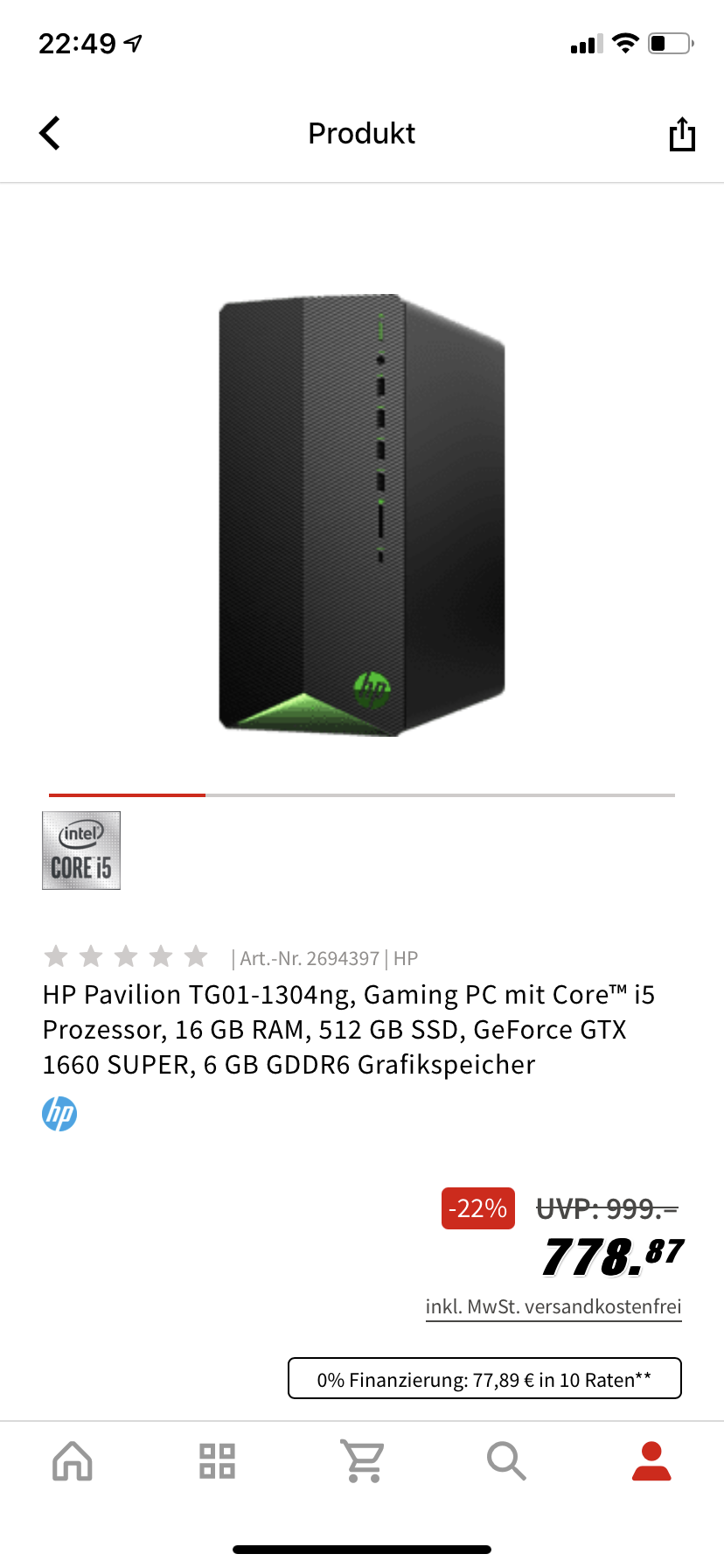Tap the five-star rating row
The image size is (724, 1568).
click(126, 956)
